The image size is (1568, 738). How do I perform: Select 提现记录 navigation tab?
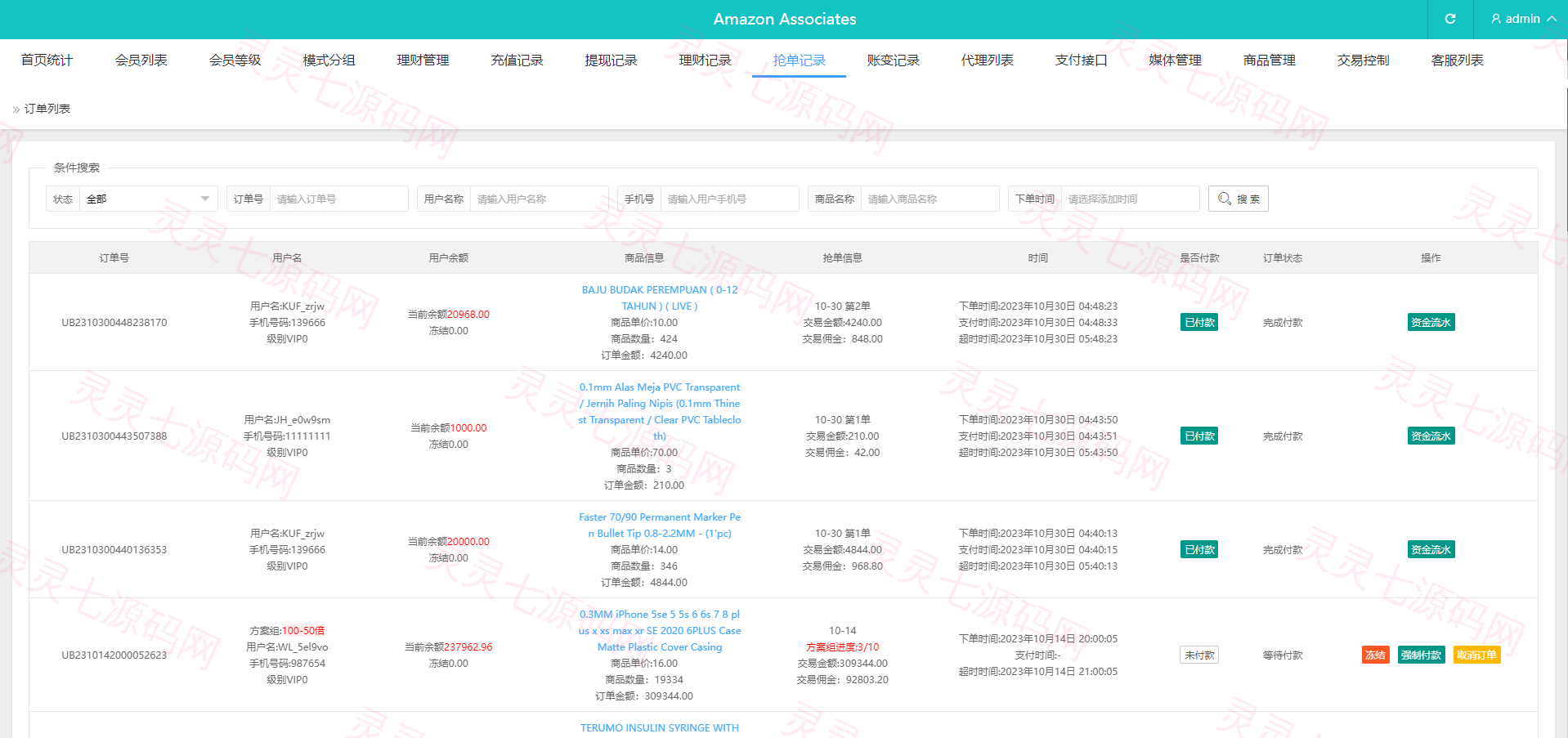tap(611, 60)
